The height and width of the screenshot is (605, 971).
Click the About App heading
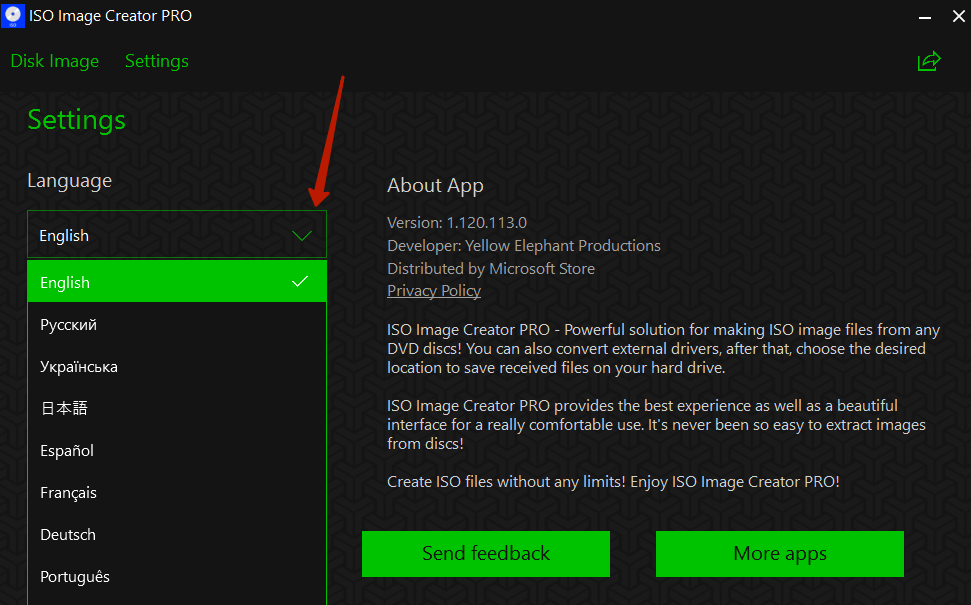[435, 185]
